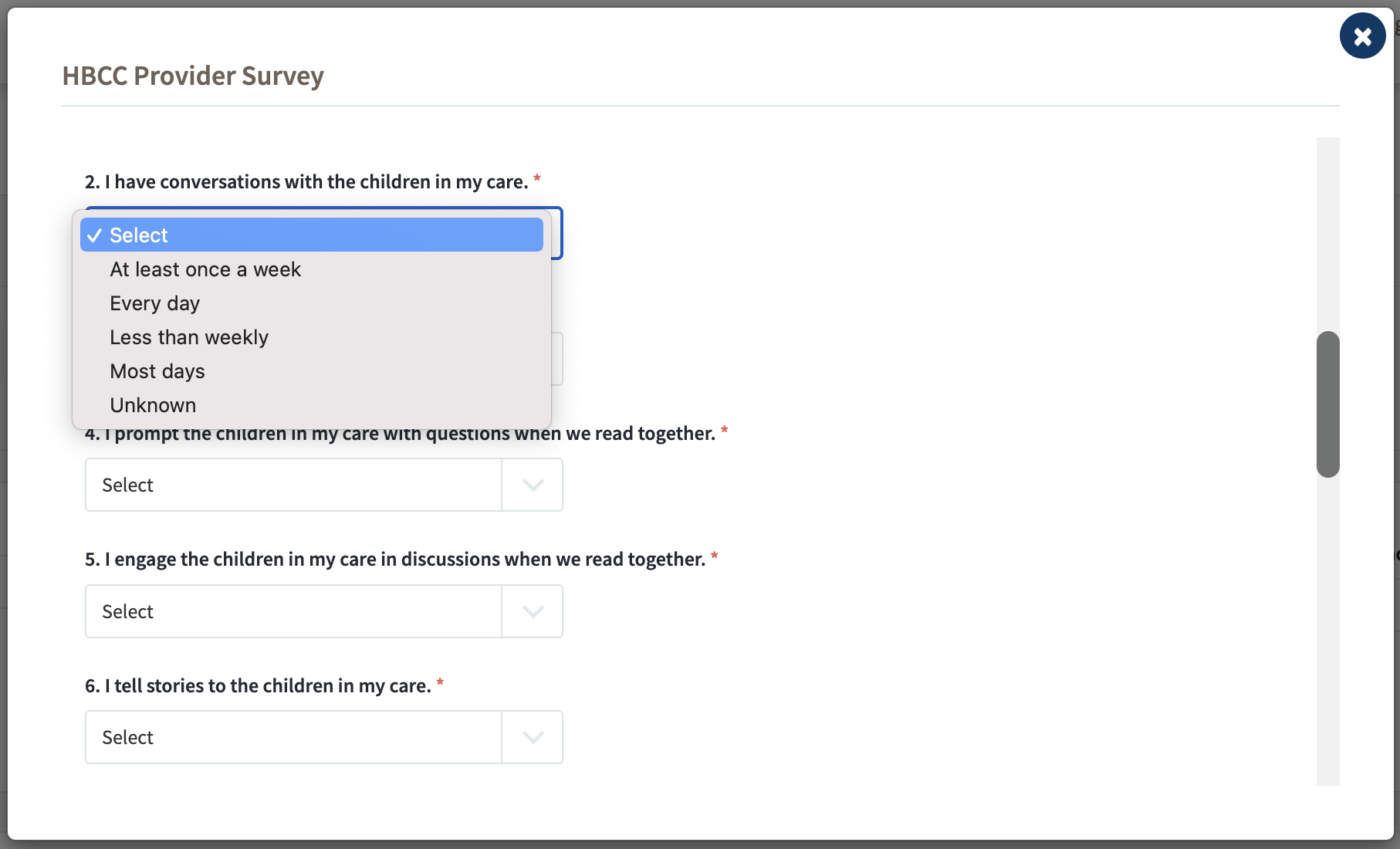
Task: Click question 5 label about discussions
Action: click(x=395, y=560)
